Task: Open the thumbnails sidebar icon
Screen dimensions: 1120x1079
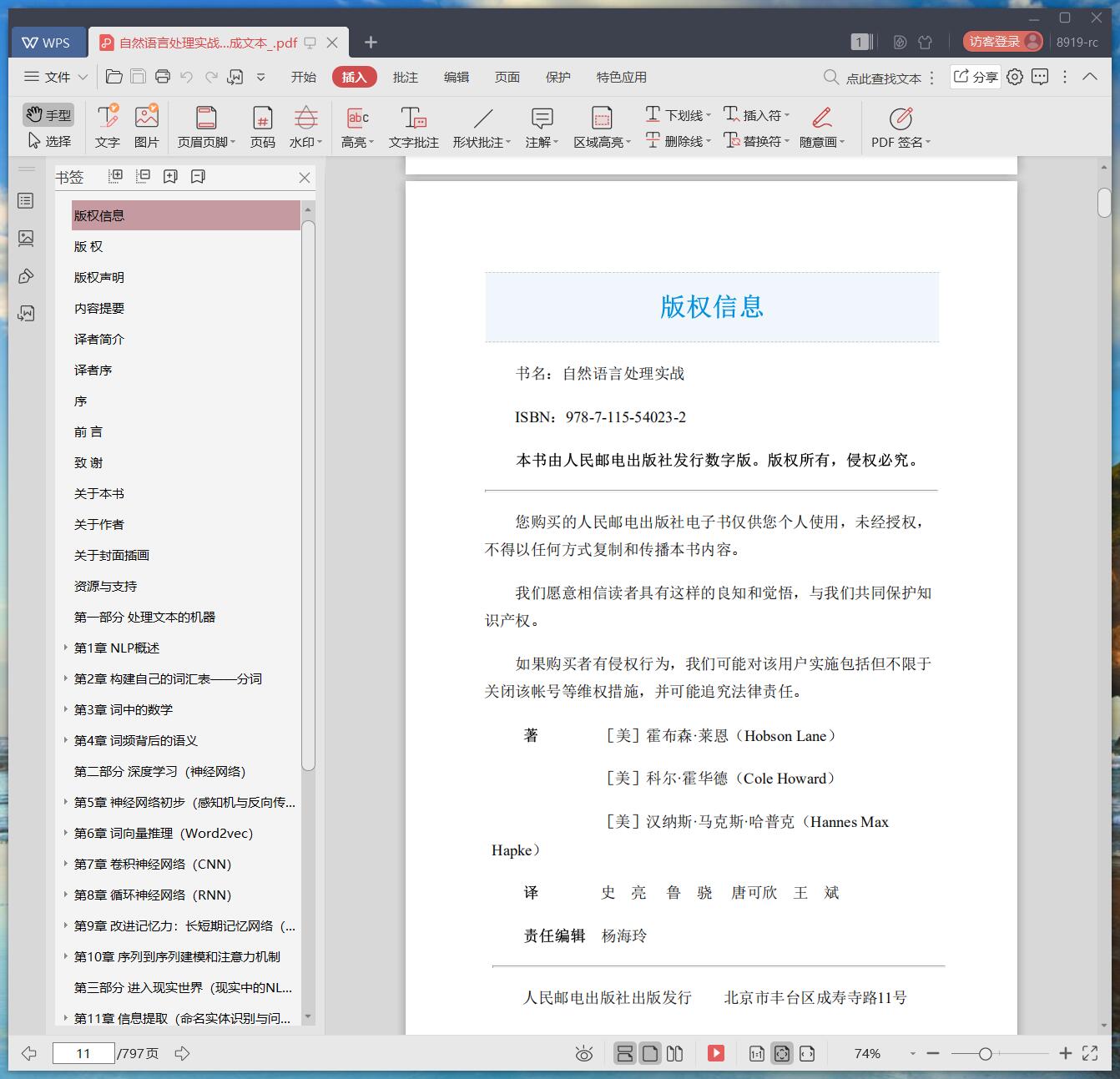Action: 26,239
